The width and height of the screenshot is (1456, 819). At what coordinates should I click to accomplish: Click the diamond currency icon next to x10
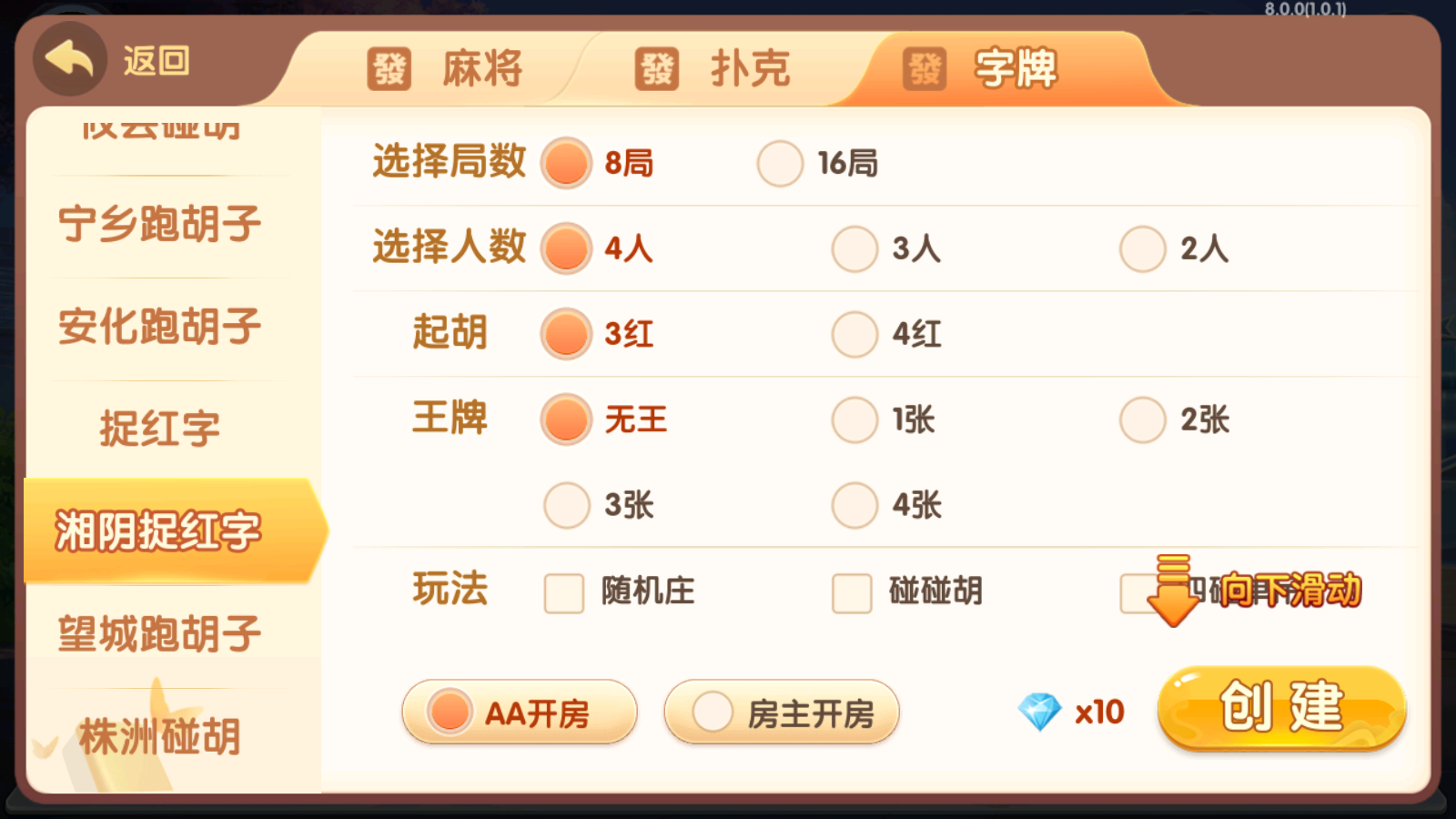(1040, 713)
